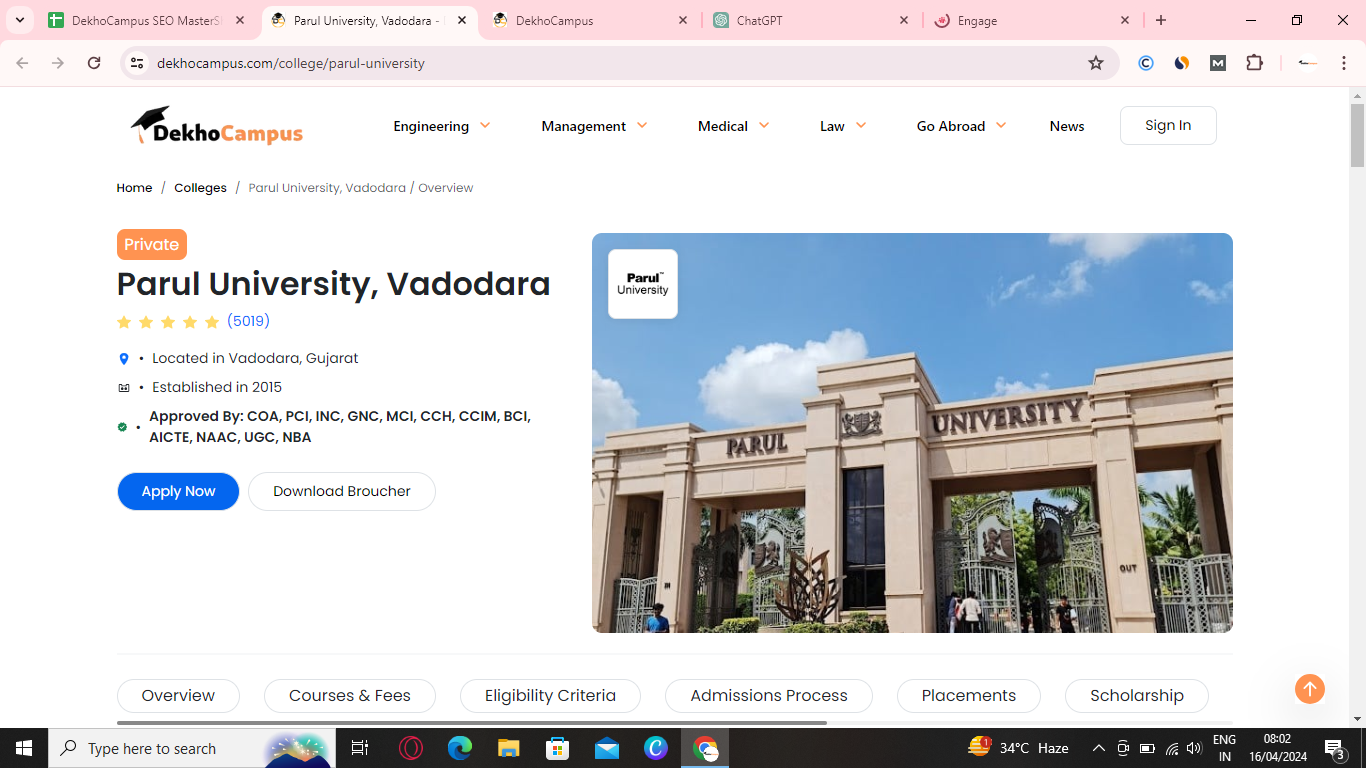
Task: Go back to the previous page
Action: [22, 63]
